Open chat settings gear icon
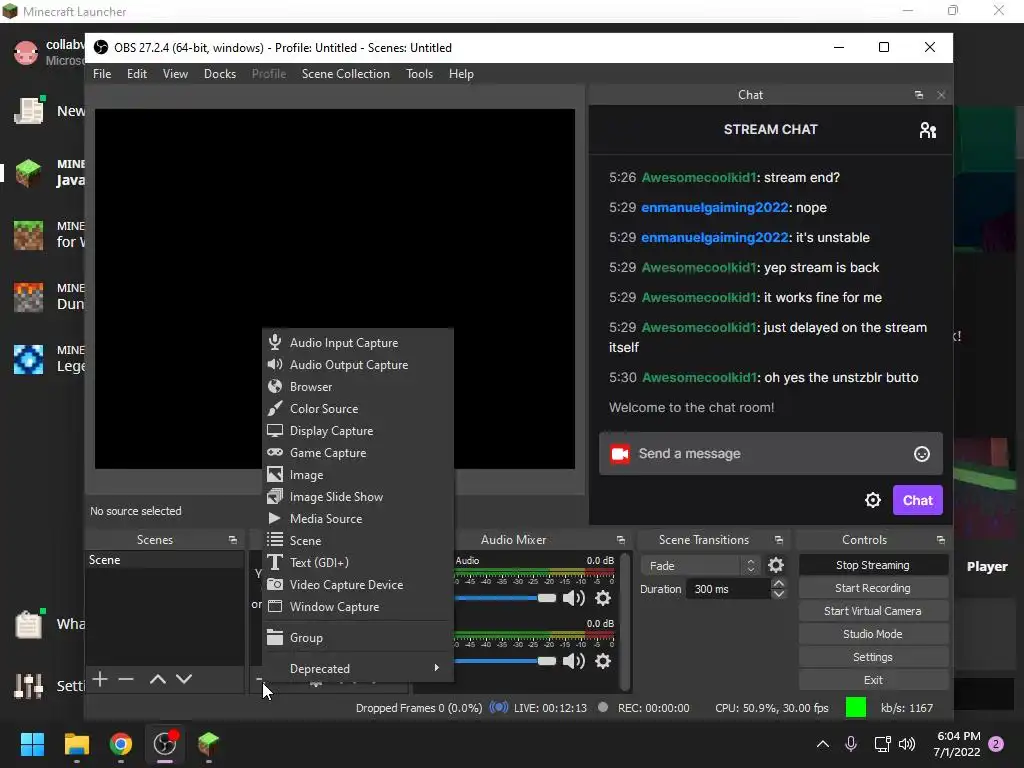The width and height of the screenshot is (1024, 768). pos(872,500)
